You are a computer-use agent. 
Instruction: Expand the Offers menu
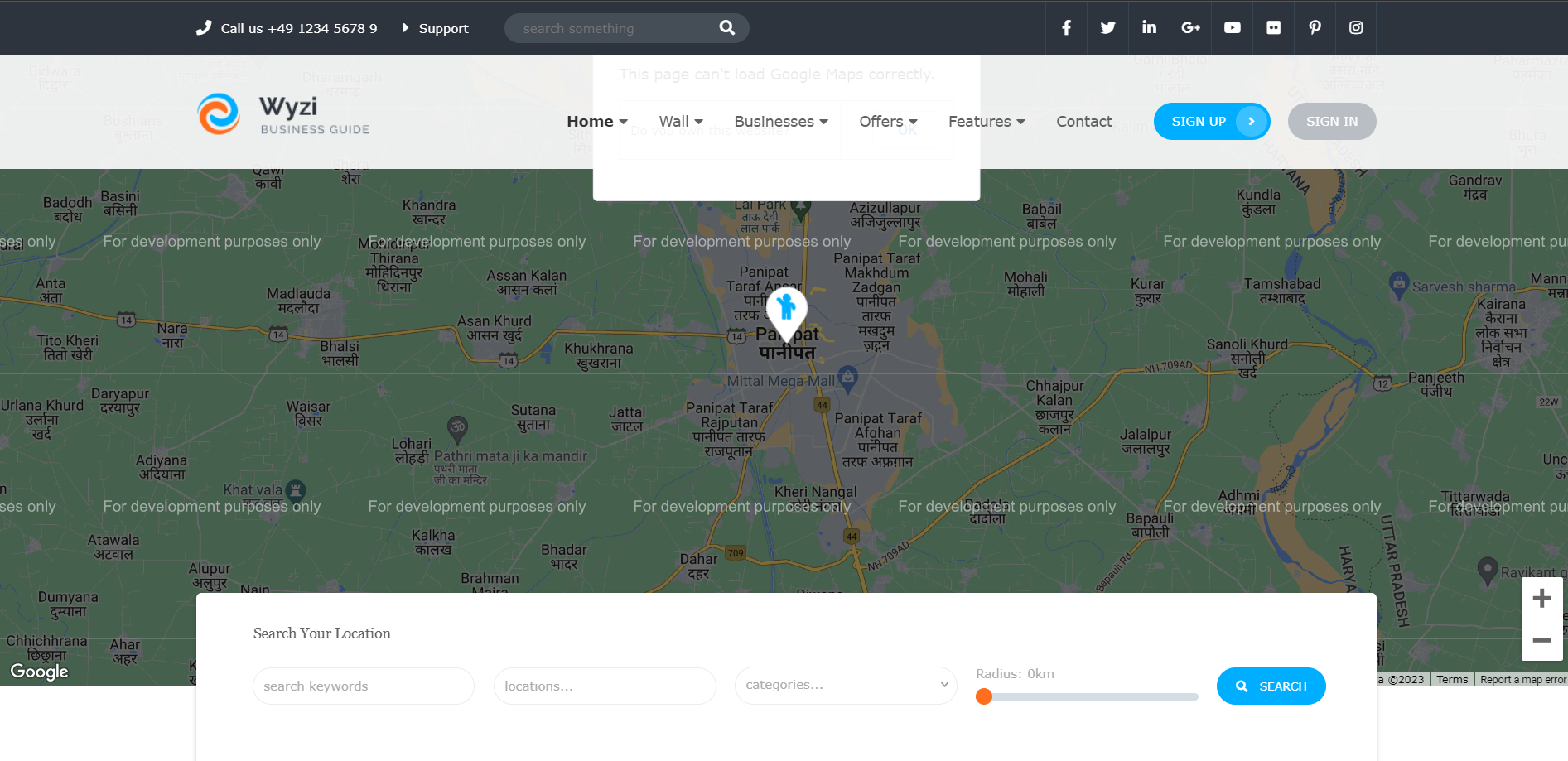[888, 122]
